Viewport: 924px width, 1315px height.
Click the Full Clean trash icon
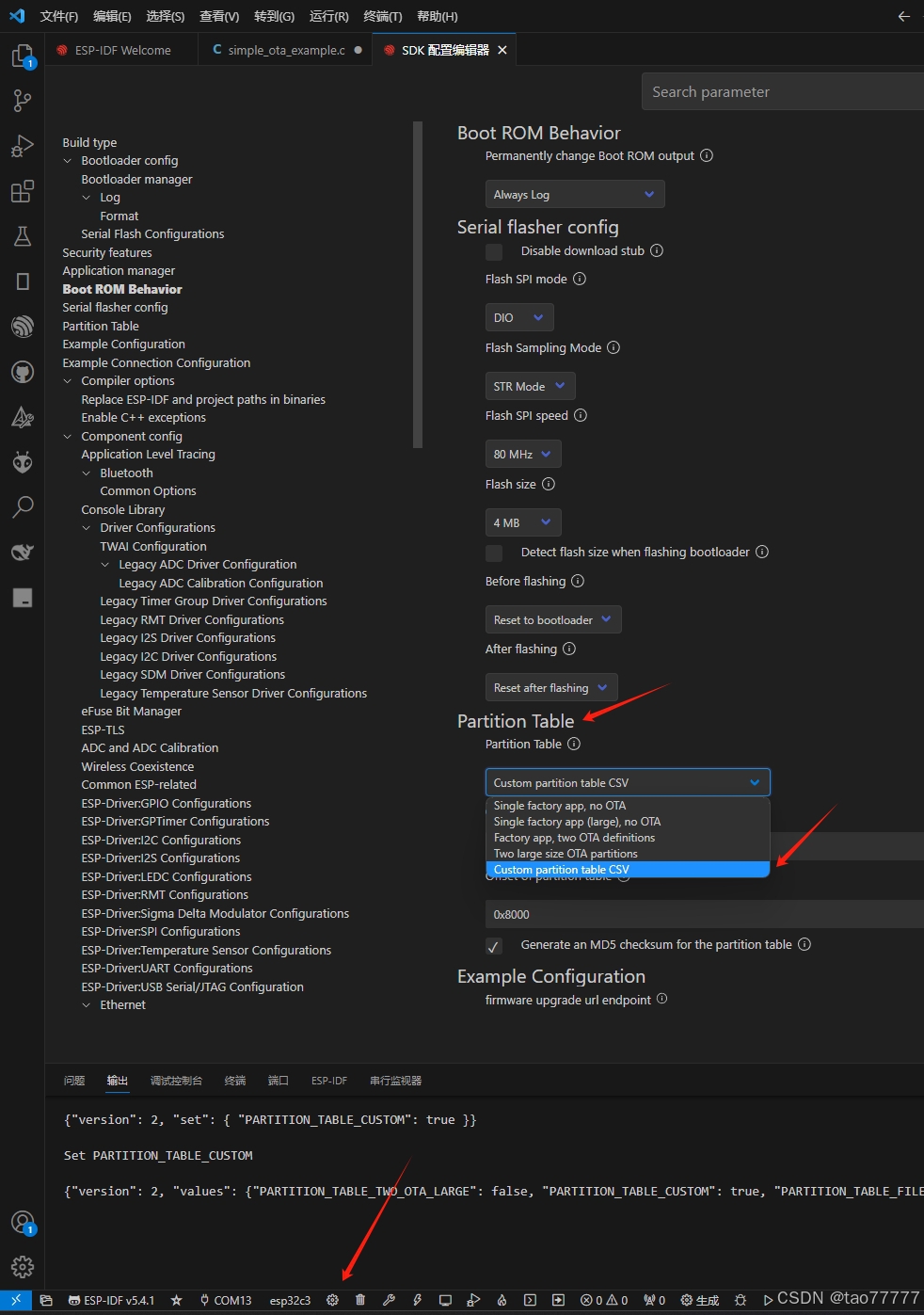tap(360, 1300)
